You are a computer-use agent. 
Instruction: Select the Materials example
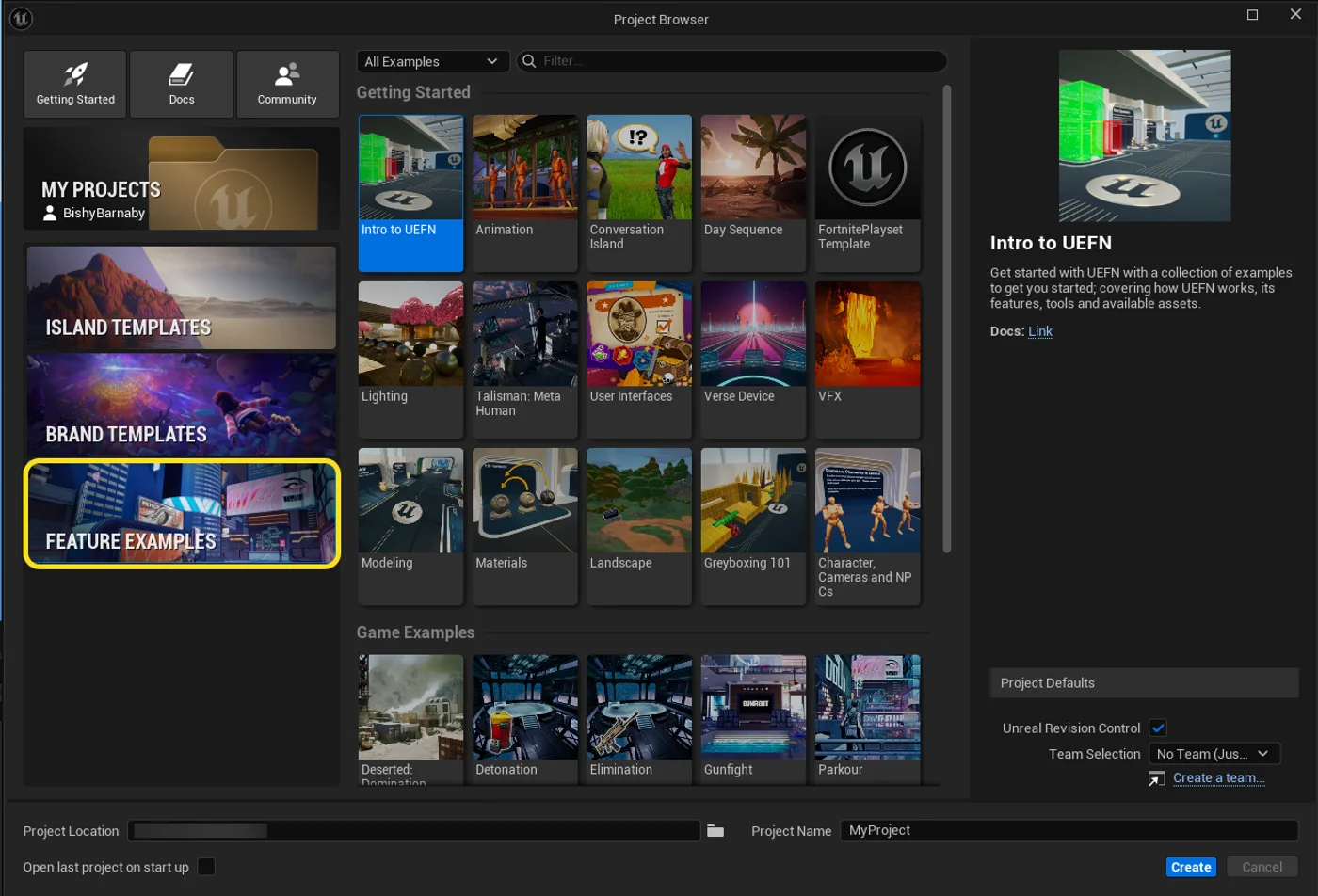coord(525,526)
